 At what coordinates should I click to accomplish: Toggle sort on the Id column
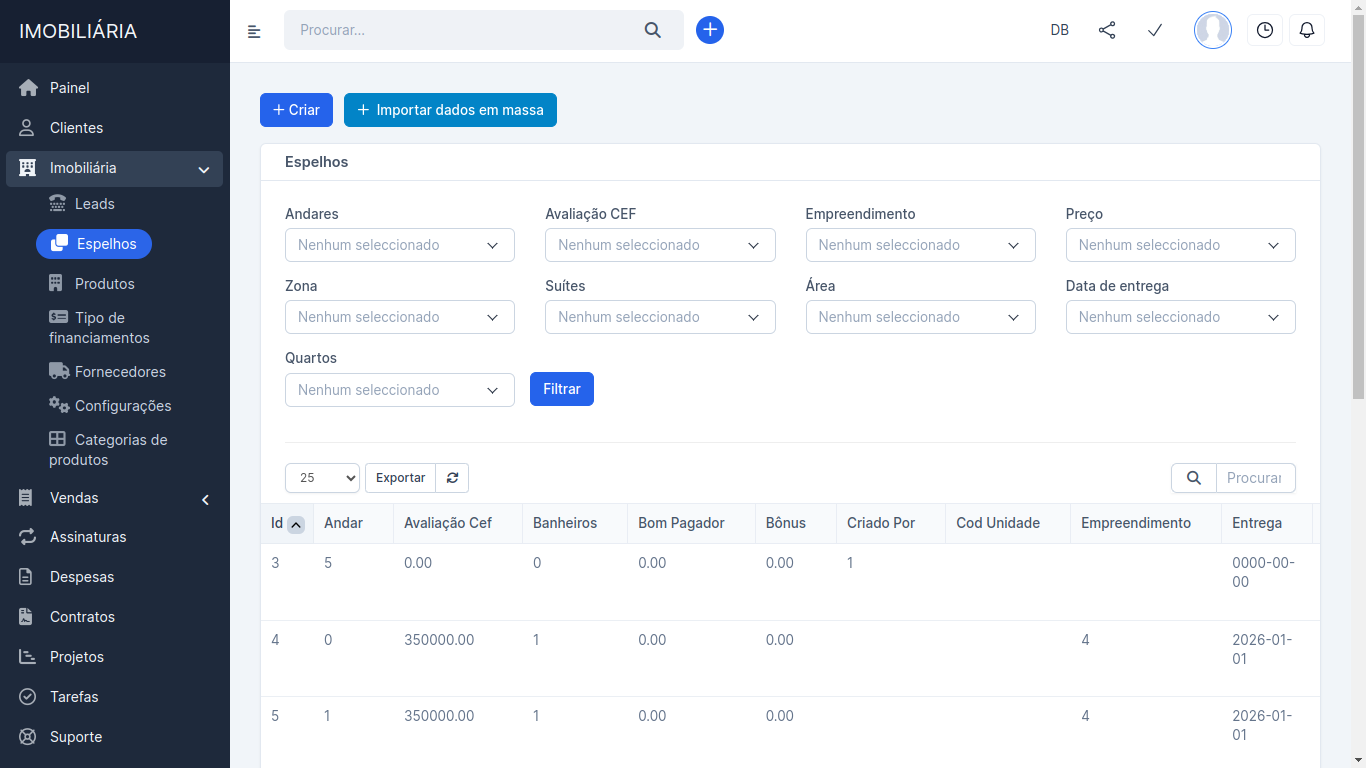click(x=295, y=524)
